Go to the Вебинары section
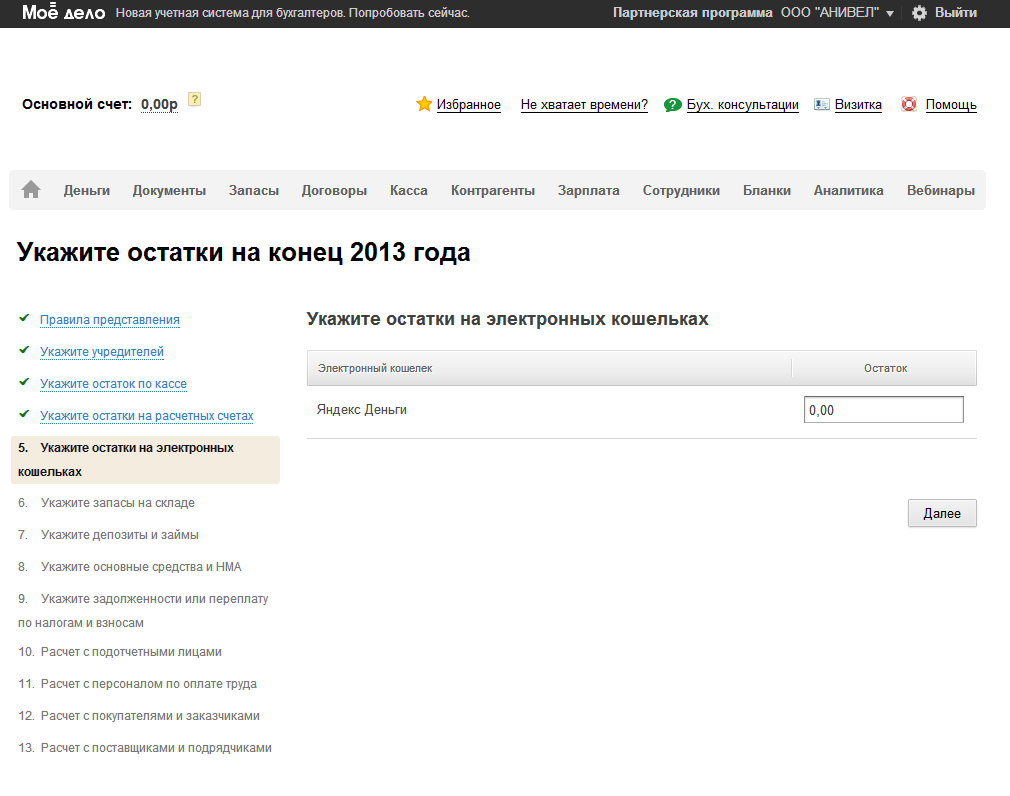Viewport: 1010px width, 796px height. tap(940, 190)
